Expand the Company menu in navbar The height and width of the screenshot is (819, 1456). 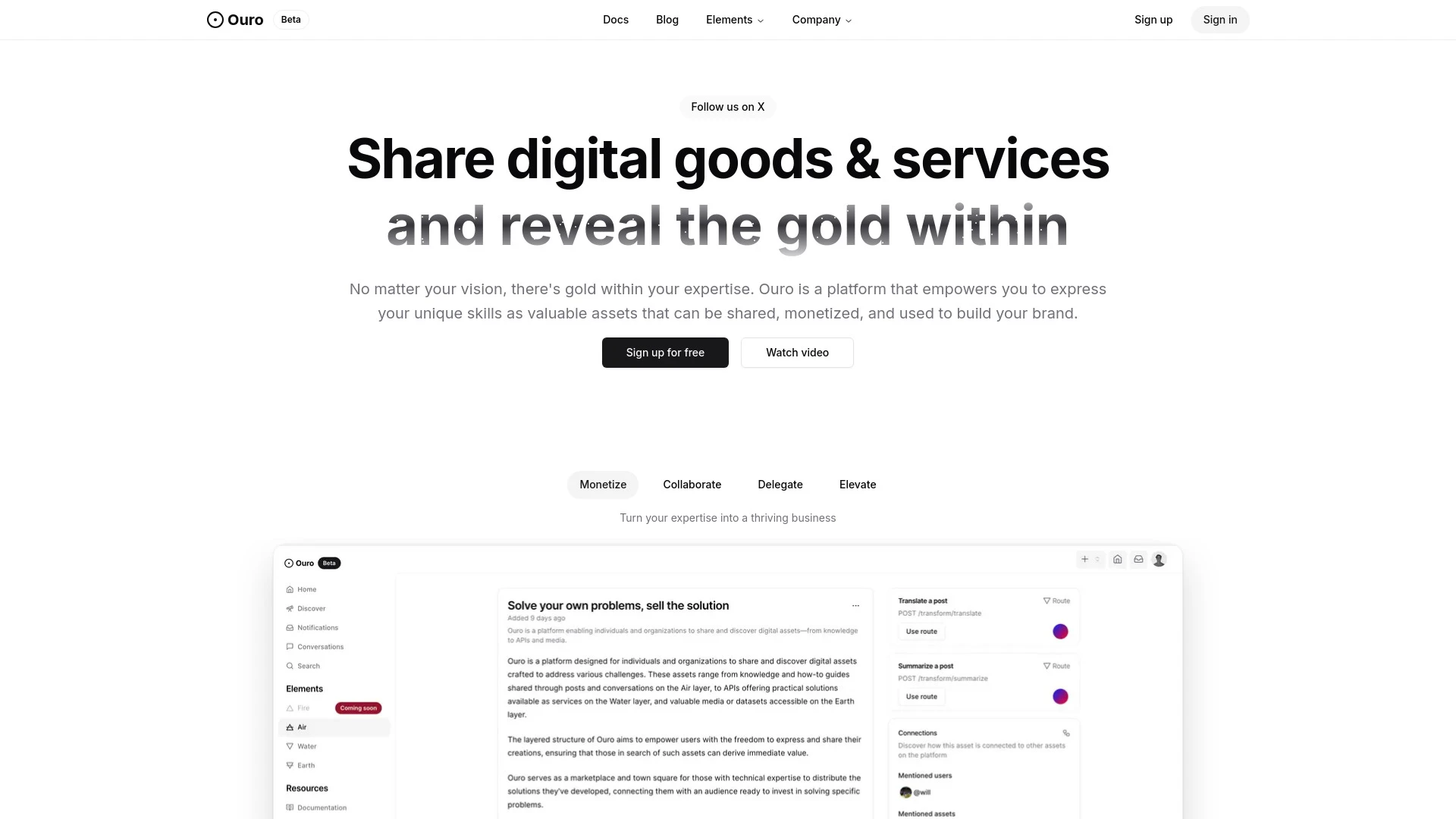821,19
